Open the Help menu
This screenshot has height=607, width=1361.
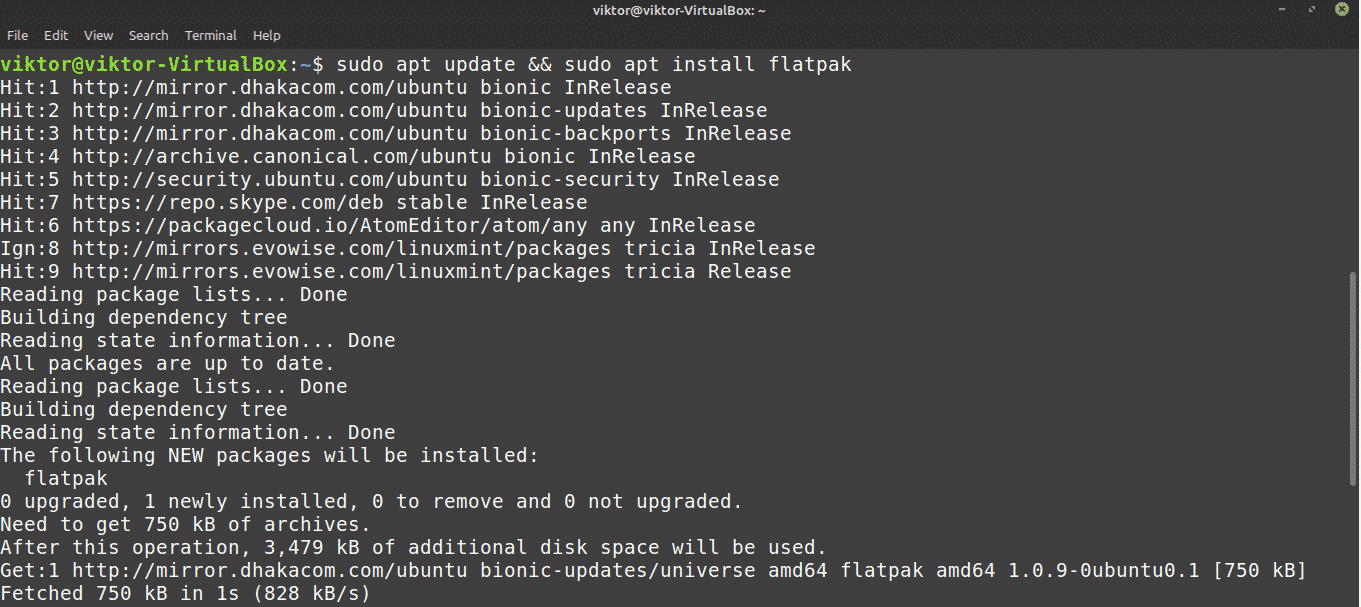[267, 35]
